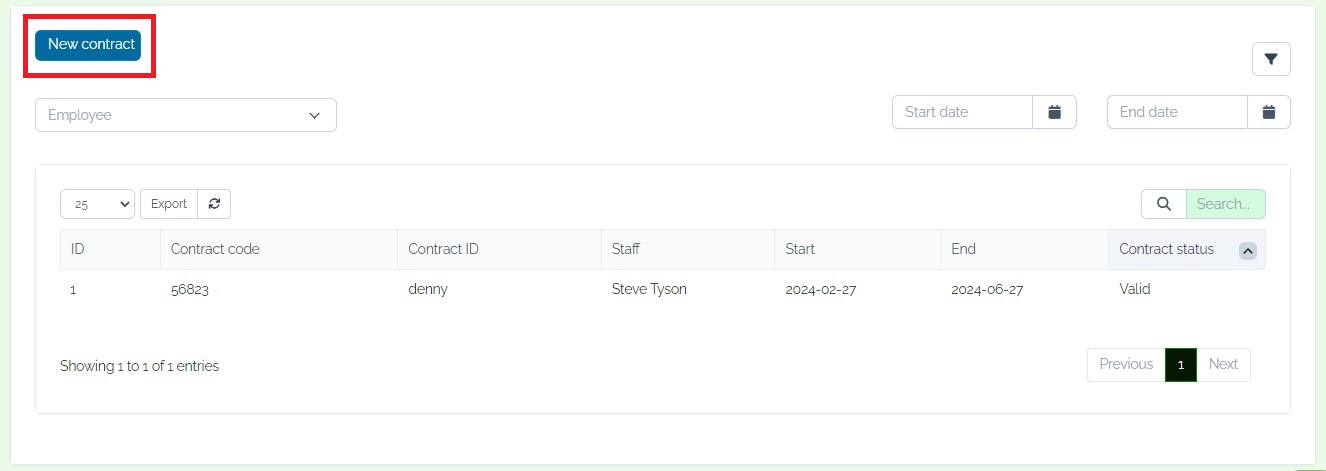This screenshot has width=1326, height=471.
Task: Open contract row for Steve Tyson
Action: 663,289
